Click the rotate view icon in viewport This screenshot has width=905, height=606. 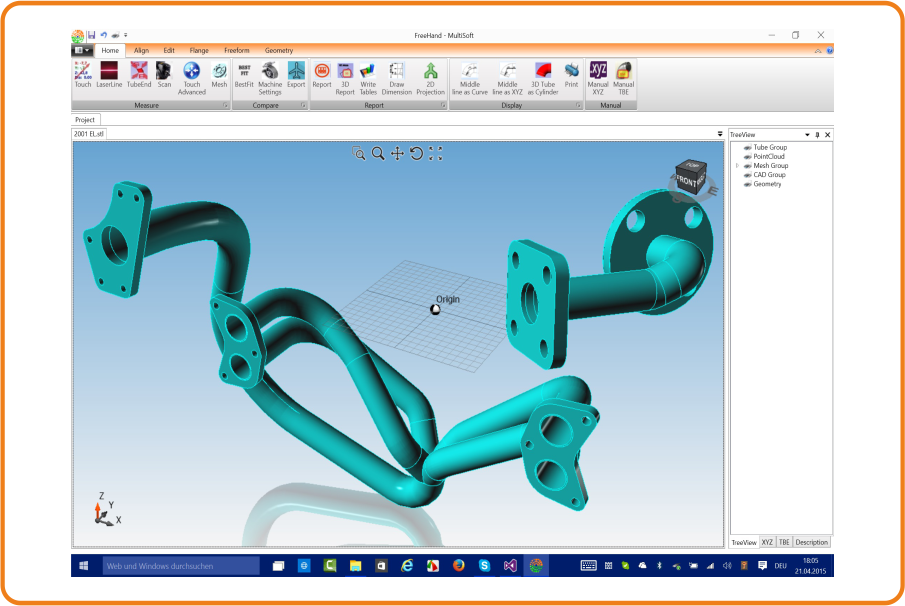416,153
